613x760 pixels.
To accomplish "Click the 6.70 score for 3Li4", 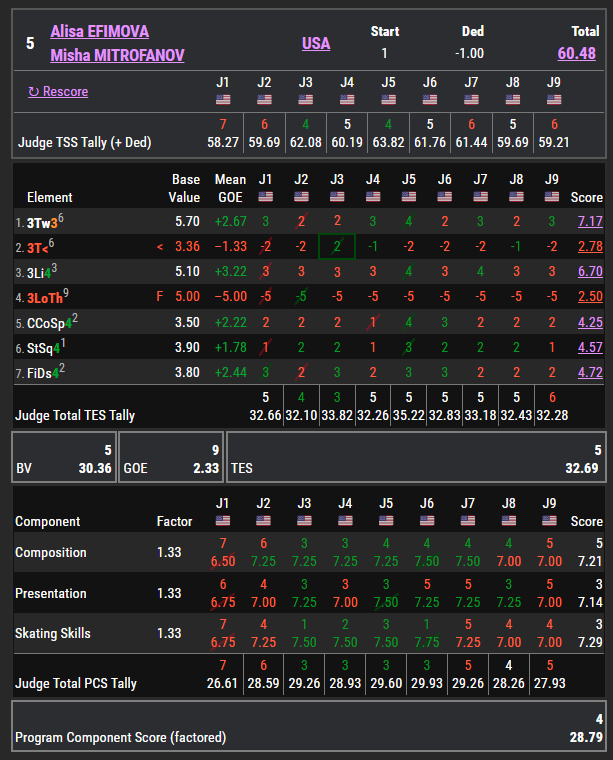I will pos(589,272).
